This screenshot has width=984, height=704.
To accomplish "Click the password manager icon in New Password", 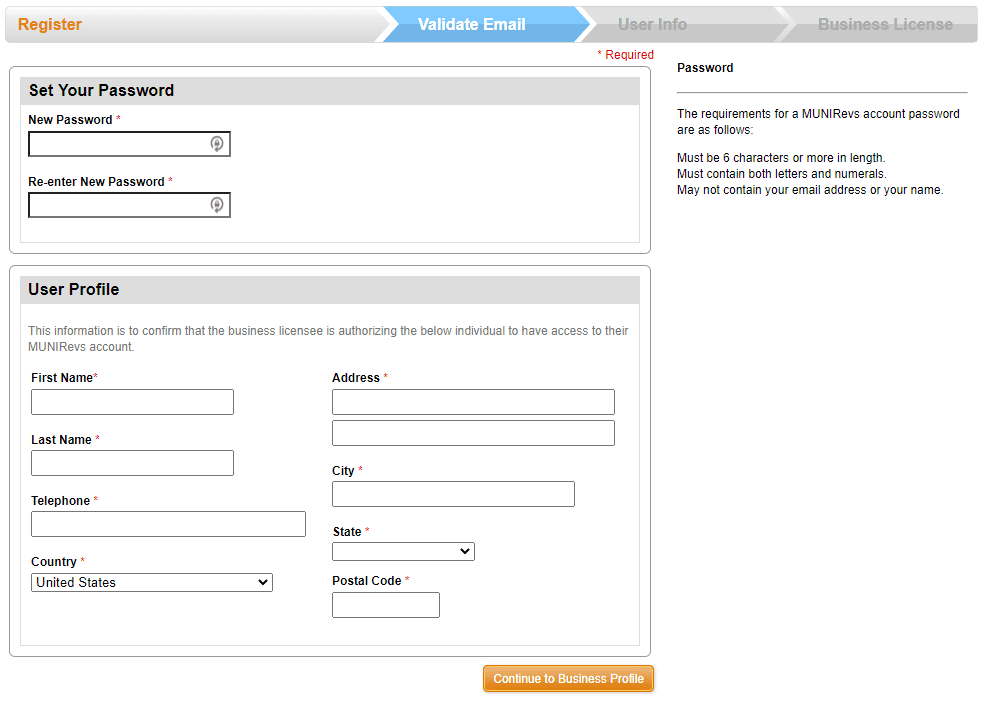I will tap(216, 144).
